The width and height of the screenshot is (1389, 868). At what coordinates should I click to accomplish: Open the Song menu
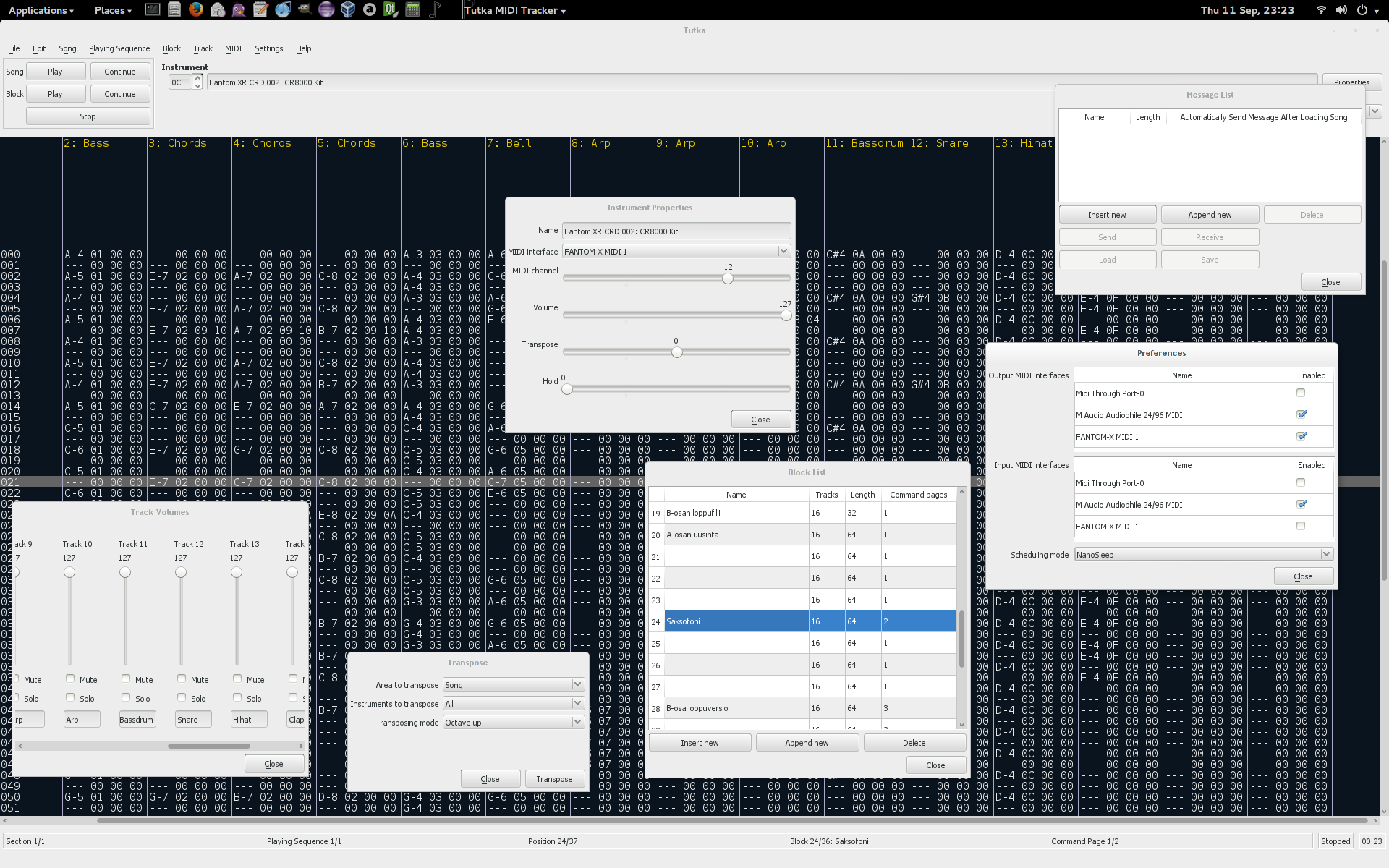point(67,48)
